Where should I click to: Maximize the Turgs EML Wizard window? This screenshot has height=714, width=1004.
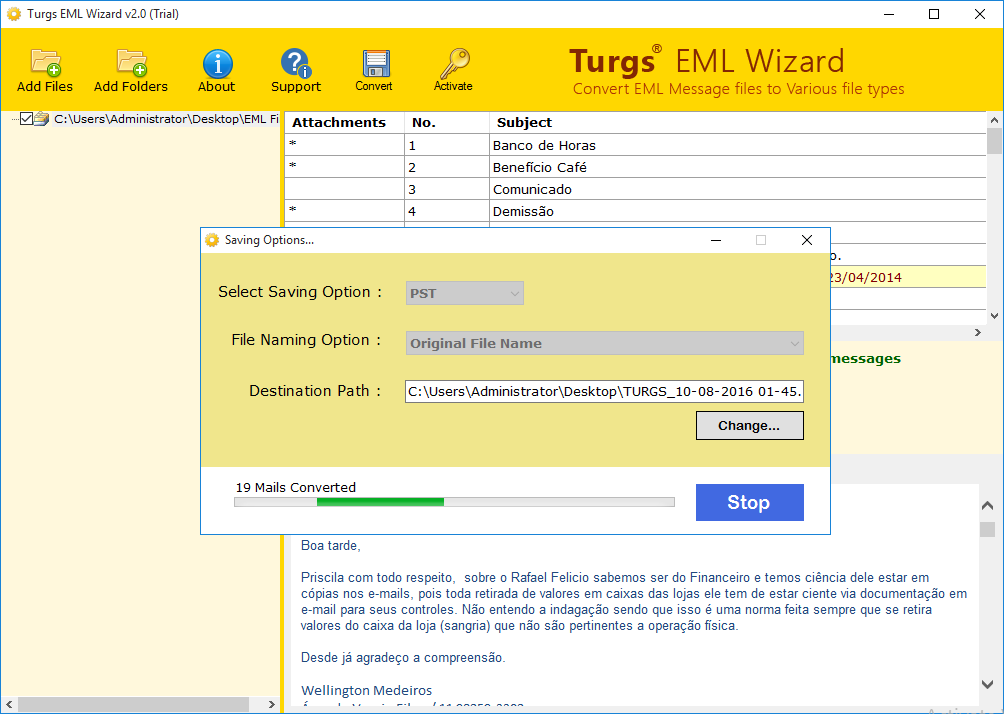click(x=934, y=14)
